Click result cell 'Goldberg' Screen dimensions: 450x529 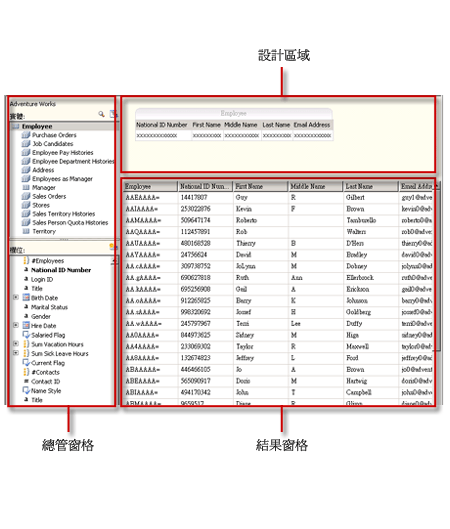coord(358,312)
